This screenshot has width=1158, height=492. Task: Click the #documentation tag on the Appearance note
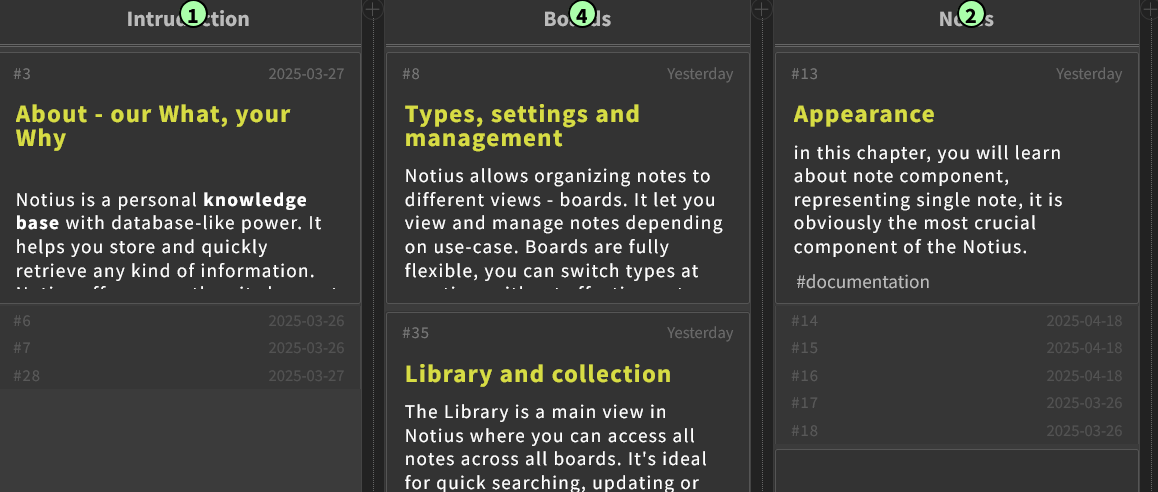click(x=863, y=282)
